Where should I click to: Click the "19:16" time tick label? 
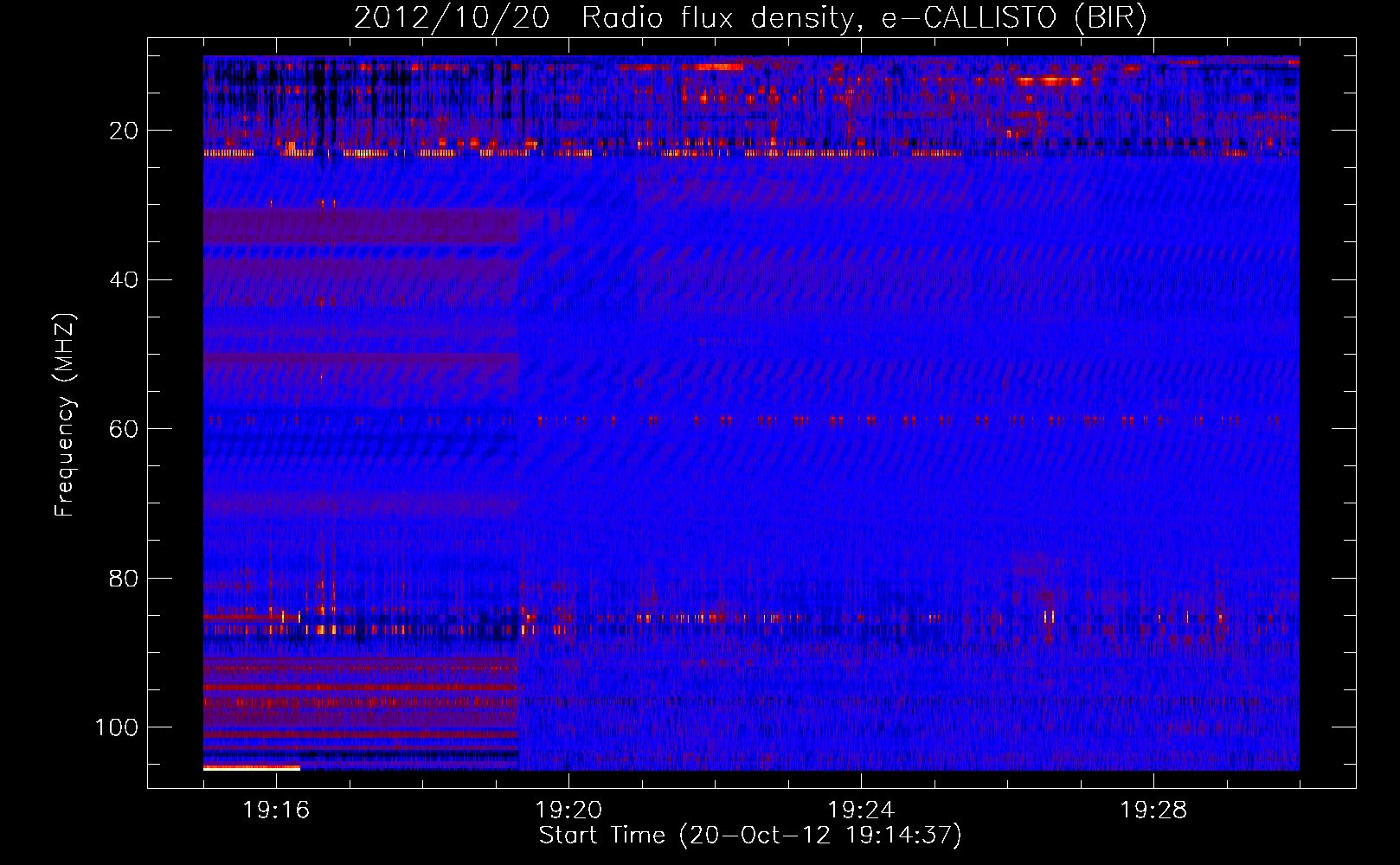coord(276,810)
